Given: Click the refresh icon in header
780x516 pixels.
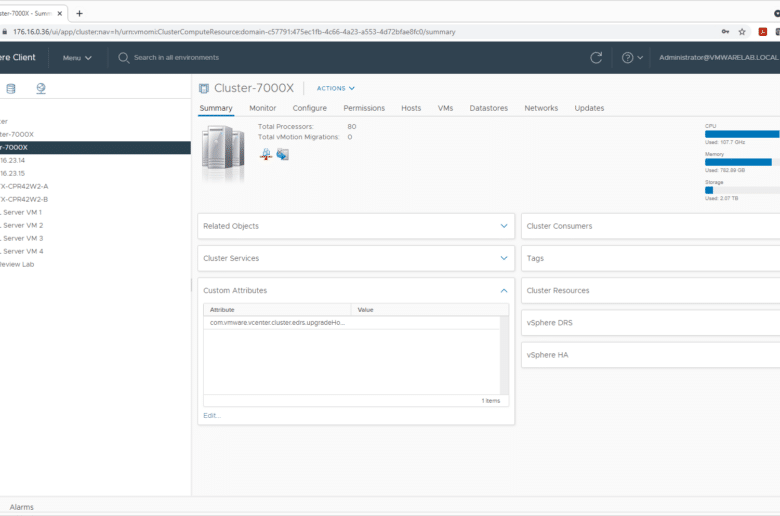Looking at the screenshot, I should pos(596,58).
